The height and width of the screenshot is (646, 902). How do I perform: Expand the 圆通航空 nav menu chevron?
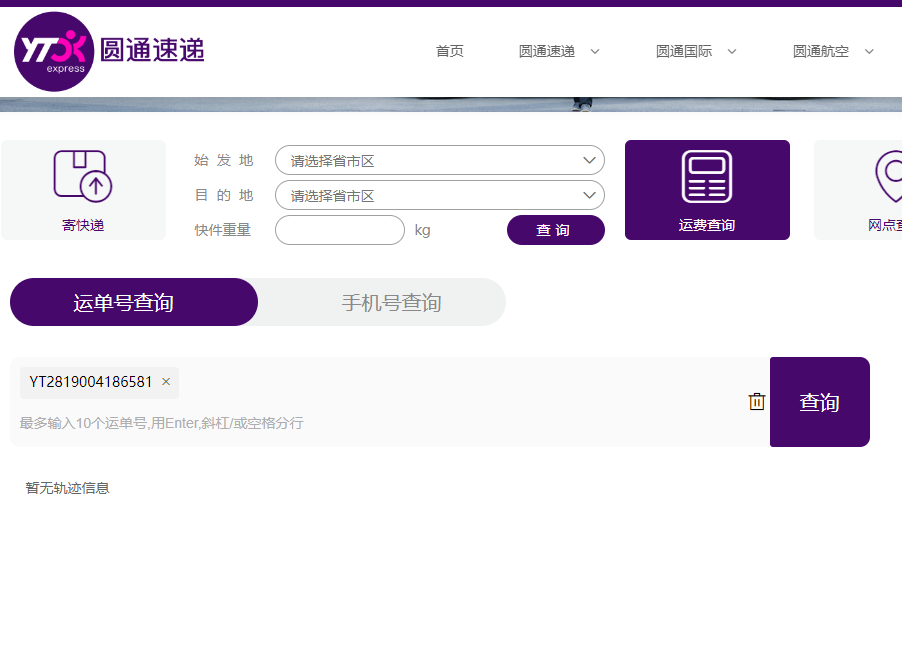(869, 52)
